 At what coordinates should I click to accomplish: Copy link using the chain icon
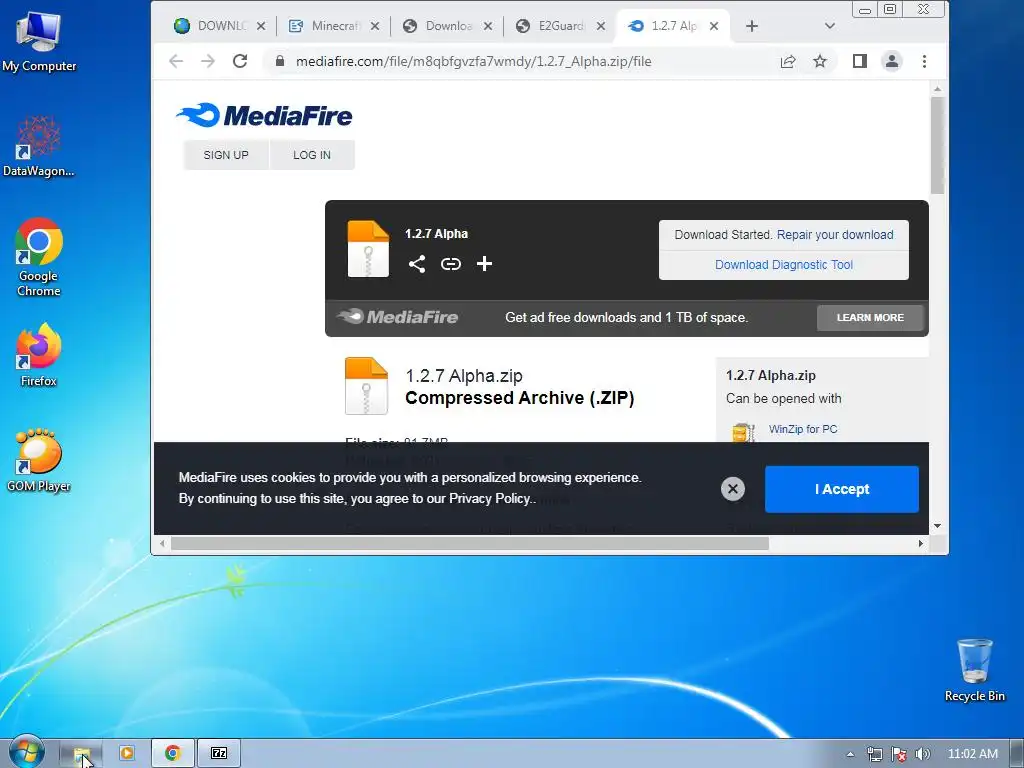tap(451, 264)
